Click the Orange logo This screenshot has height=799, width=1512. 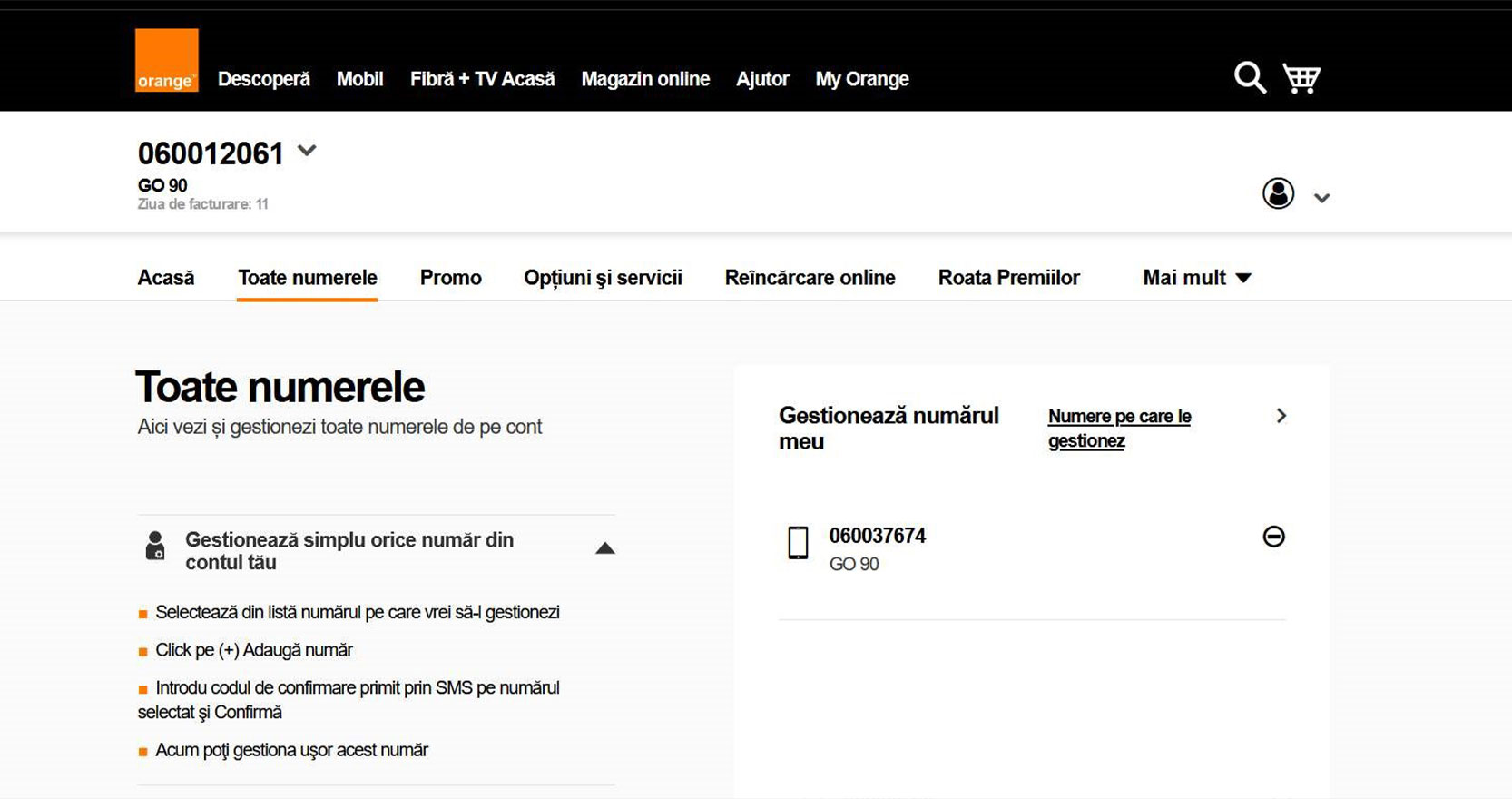[x=166, y=60]
